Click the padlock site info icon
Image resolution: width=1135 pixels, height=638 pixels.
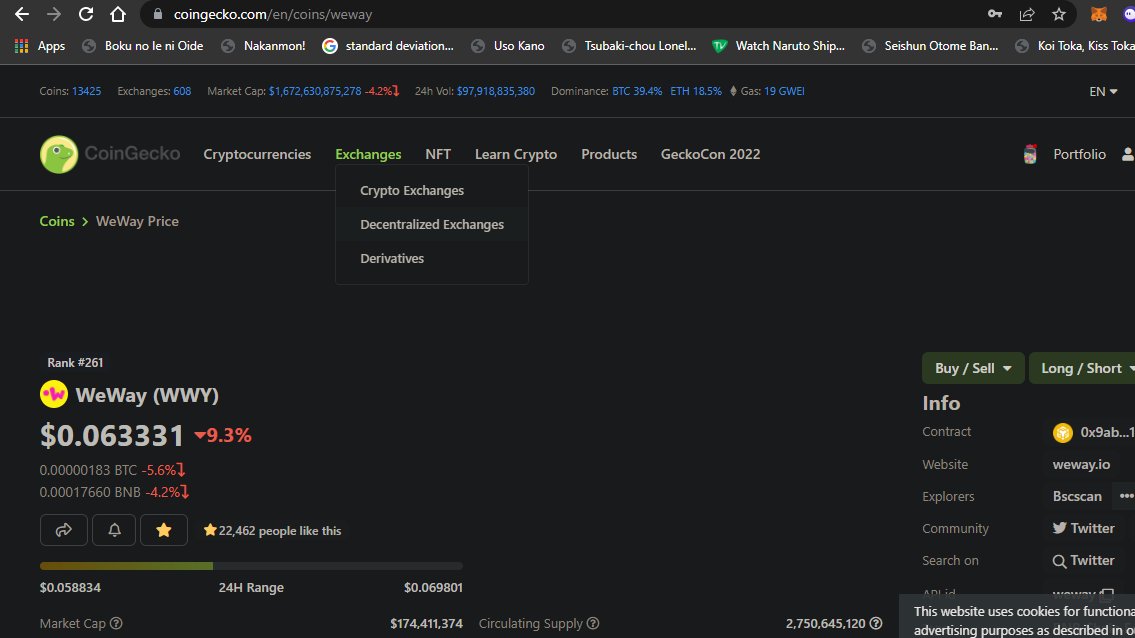point(158,14)
